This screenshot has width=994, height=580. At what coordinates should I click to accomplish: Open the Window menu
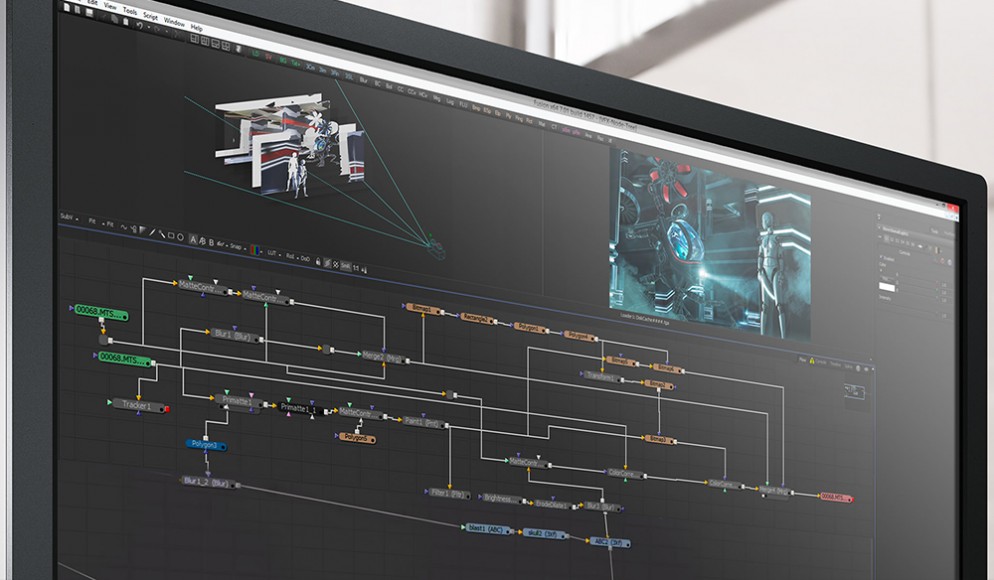click(174, 22)
